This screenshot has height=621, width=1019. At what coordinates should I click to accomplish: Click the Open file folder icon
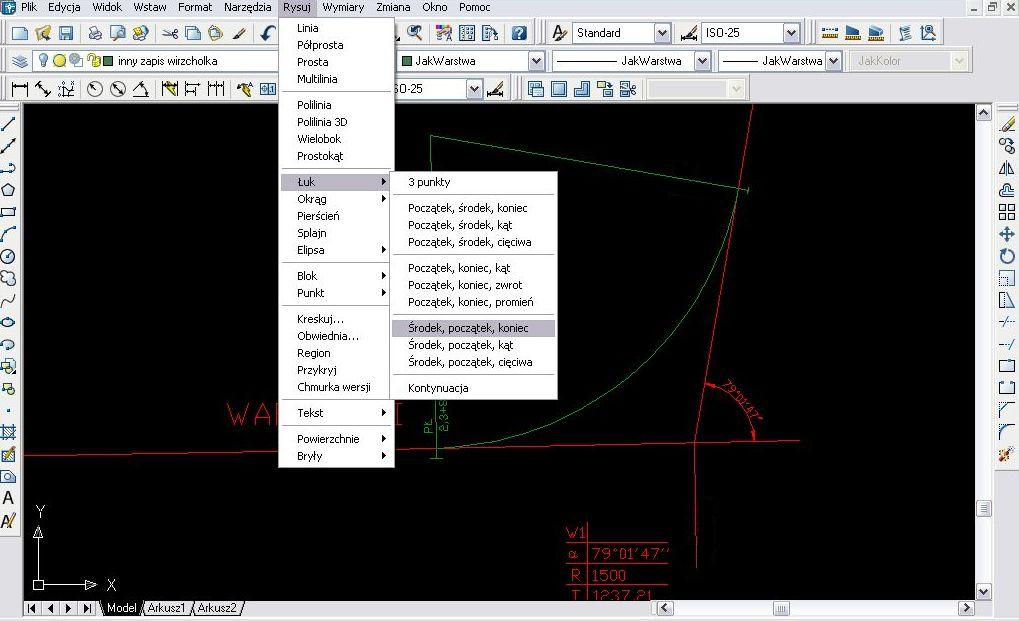pos(43,33)
